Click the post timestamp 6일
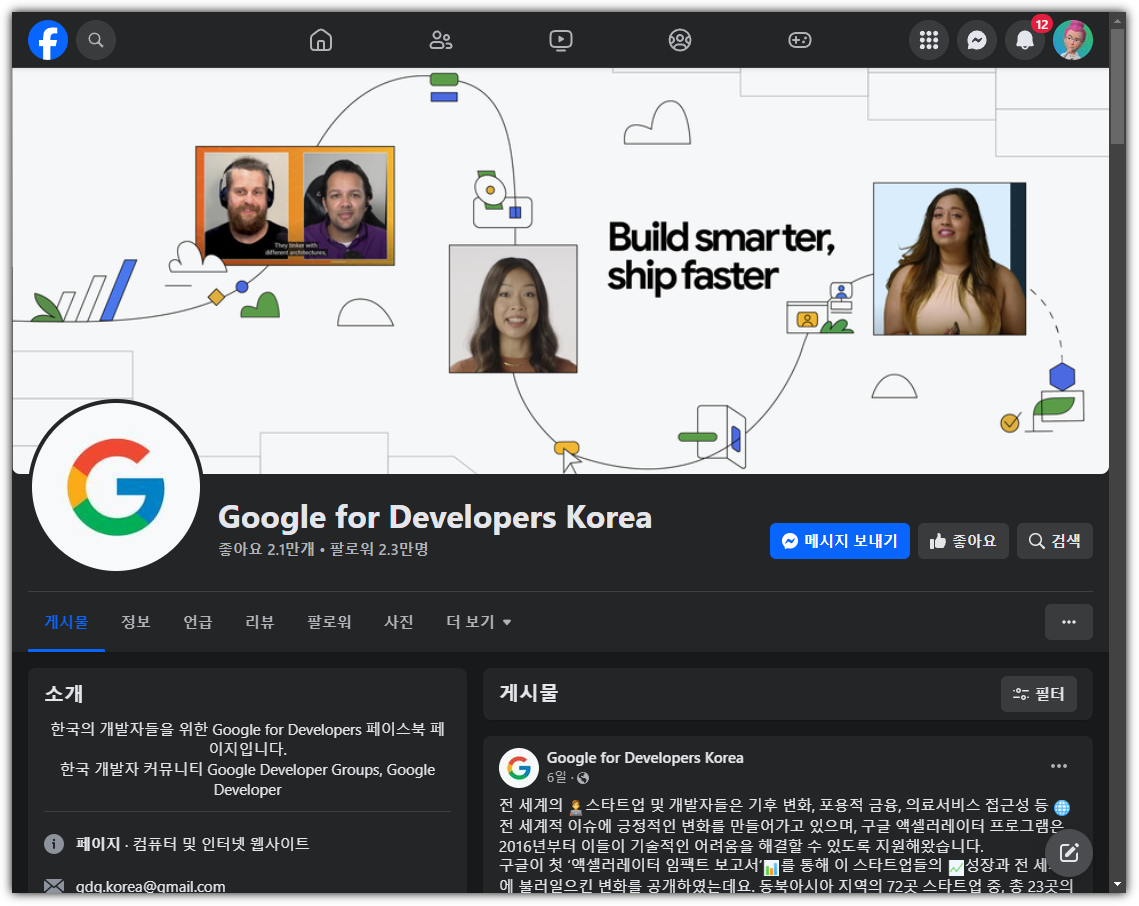Viewport: 1139px width, 906px height. 556,777
